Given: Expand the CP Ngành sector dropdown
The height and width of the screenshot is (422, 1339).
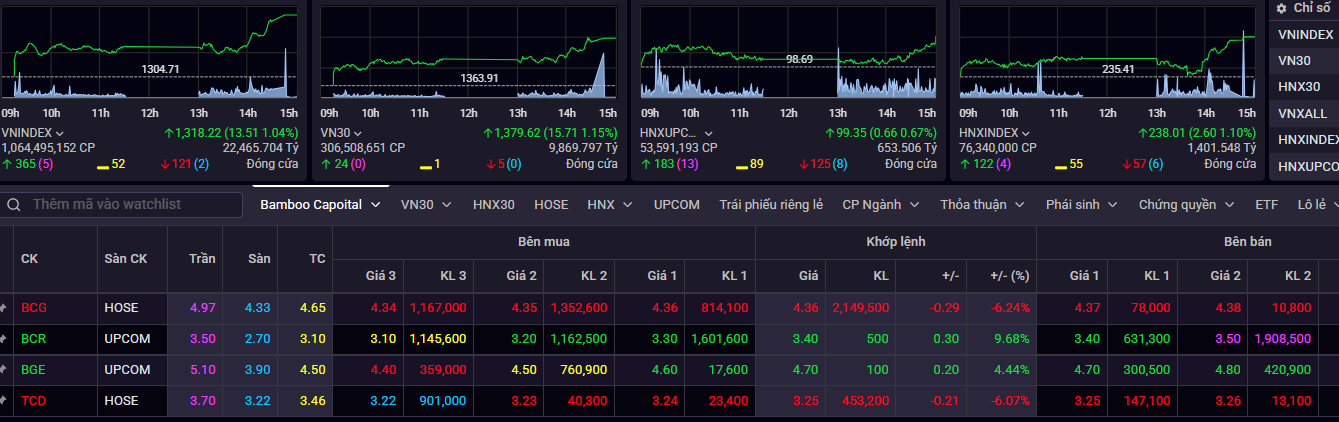Looking at the screenshot, I should tap(880, 204).
